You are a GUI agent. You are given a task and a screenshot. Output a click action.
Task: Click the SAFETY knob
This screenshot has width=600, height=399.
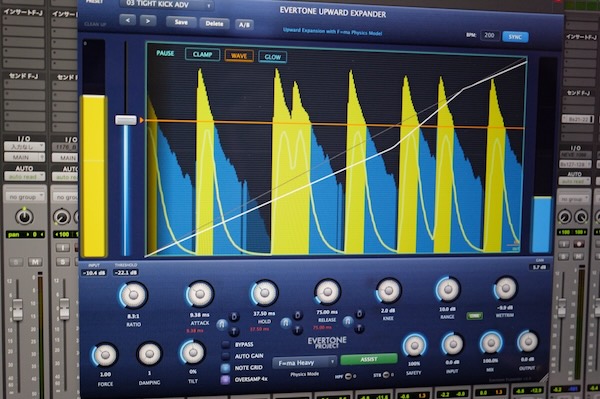(414, 346)
